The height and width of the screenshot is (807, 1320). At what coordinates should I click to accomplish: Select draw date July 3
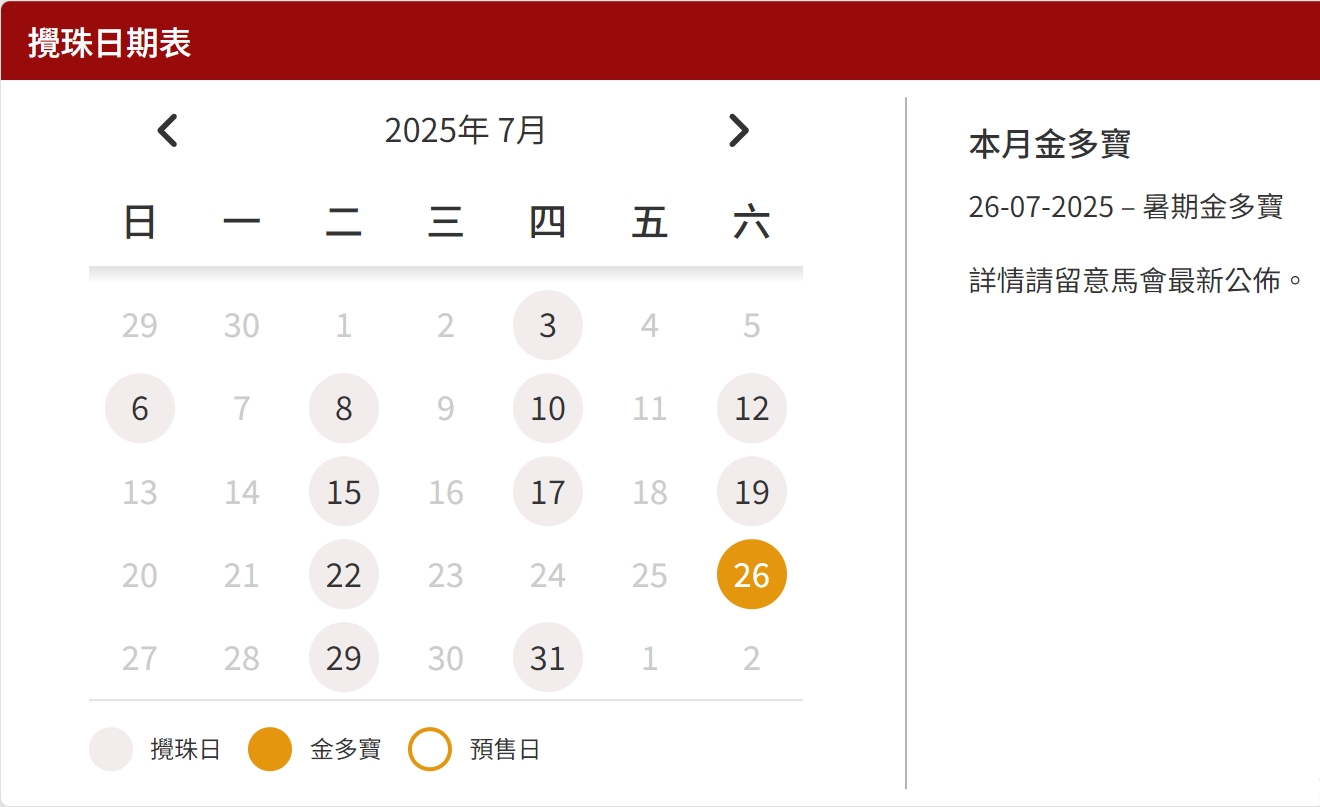(548, 325)
